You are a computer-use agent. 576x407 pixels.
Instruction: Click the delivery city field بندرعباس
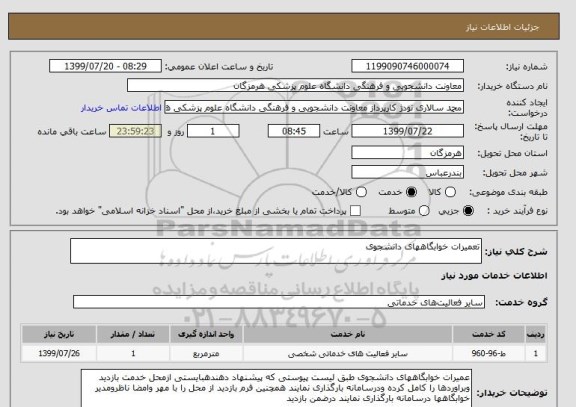point(407,172)
